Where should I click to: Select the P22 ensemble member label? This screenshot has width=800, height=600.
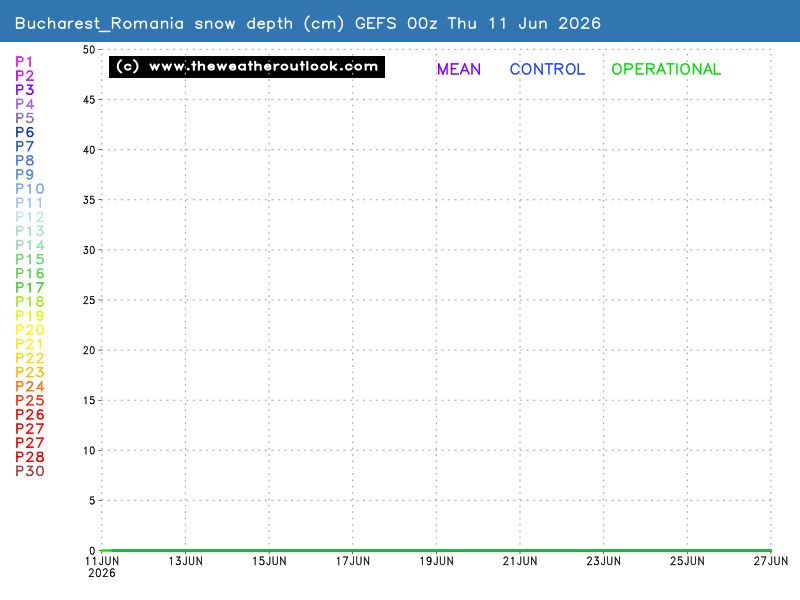tap(30, 358)
